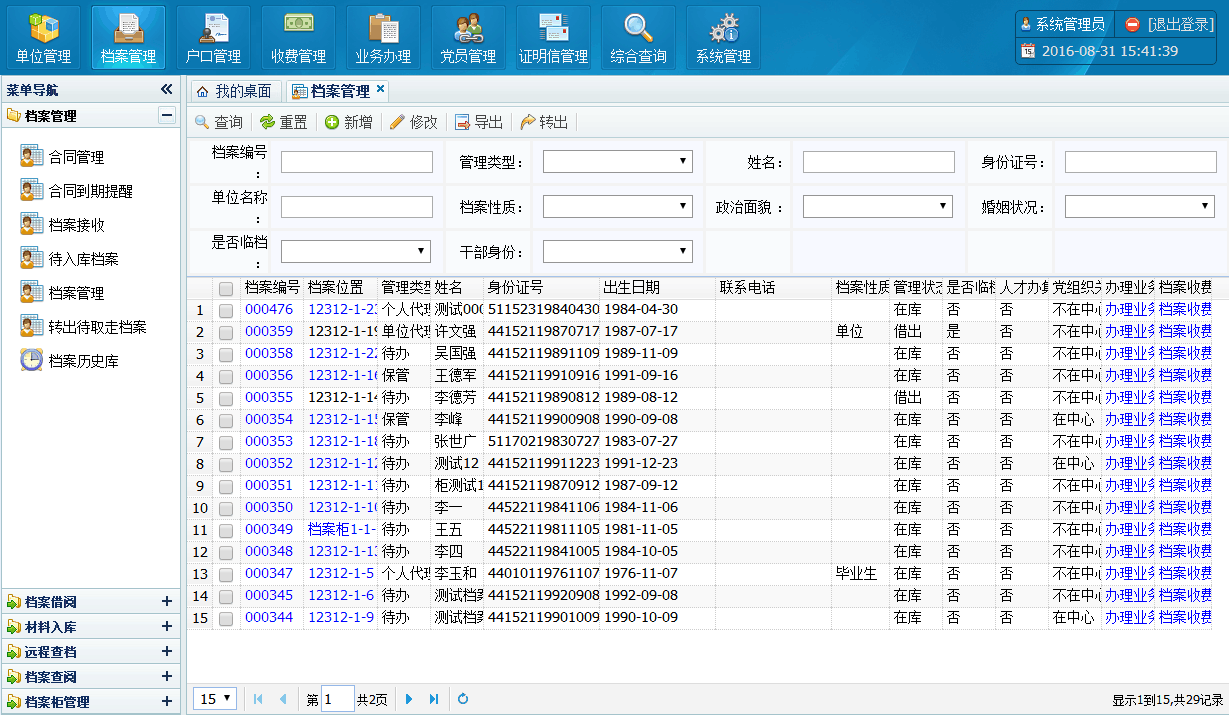Open the 收费管理 module icon
This screenshot has height=715, width=1229.
pyautogui.click(x=298, y=38)
